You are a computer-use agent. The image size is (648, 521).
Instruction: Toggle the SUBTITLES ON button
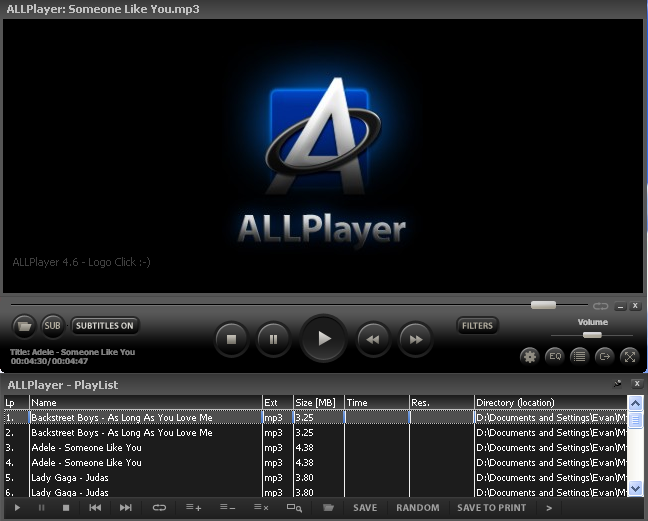105,326
